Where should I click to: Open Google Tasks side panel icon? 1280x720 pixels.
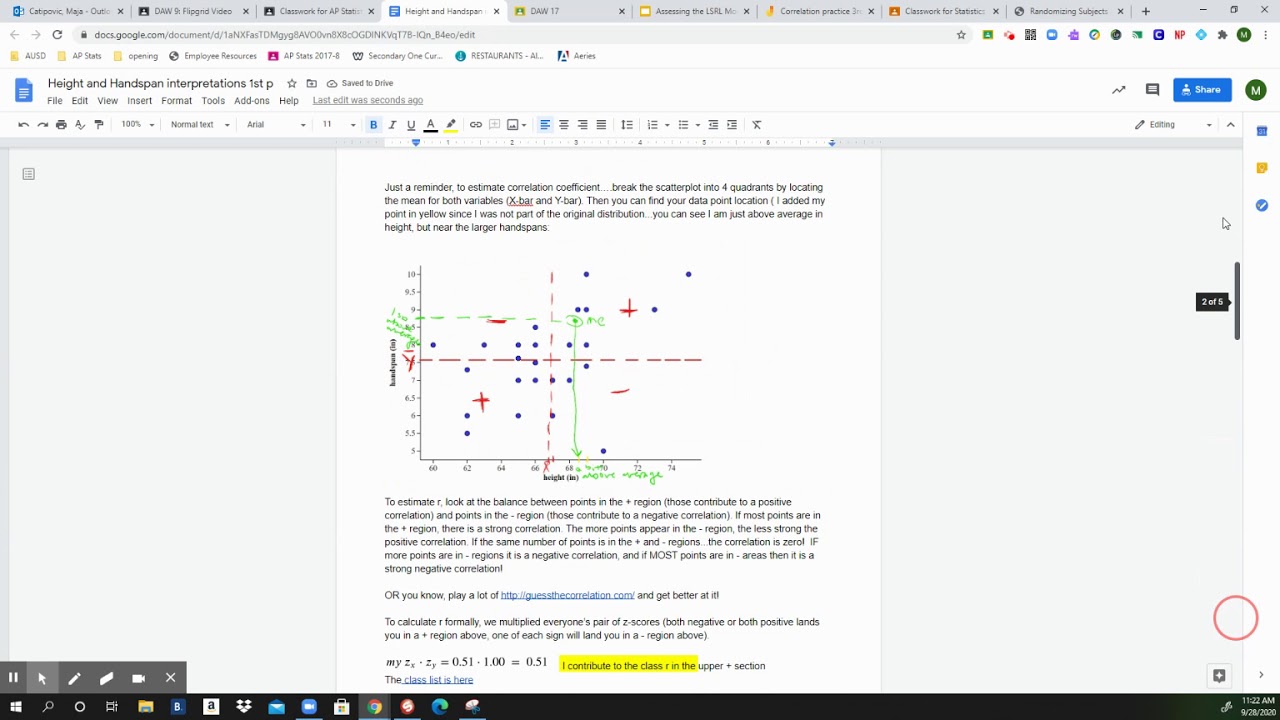(x=1262, y=205)
